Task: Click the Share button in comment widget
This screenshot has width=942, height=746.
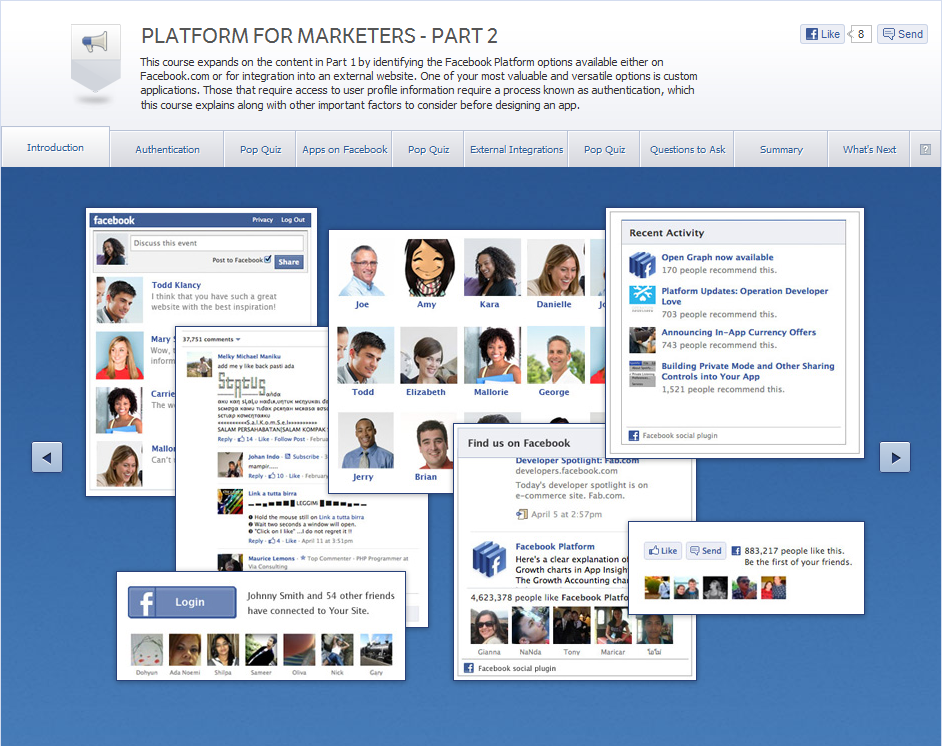Action: (x=288, y=262)
